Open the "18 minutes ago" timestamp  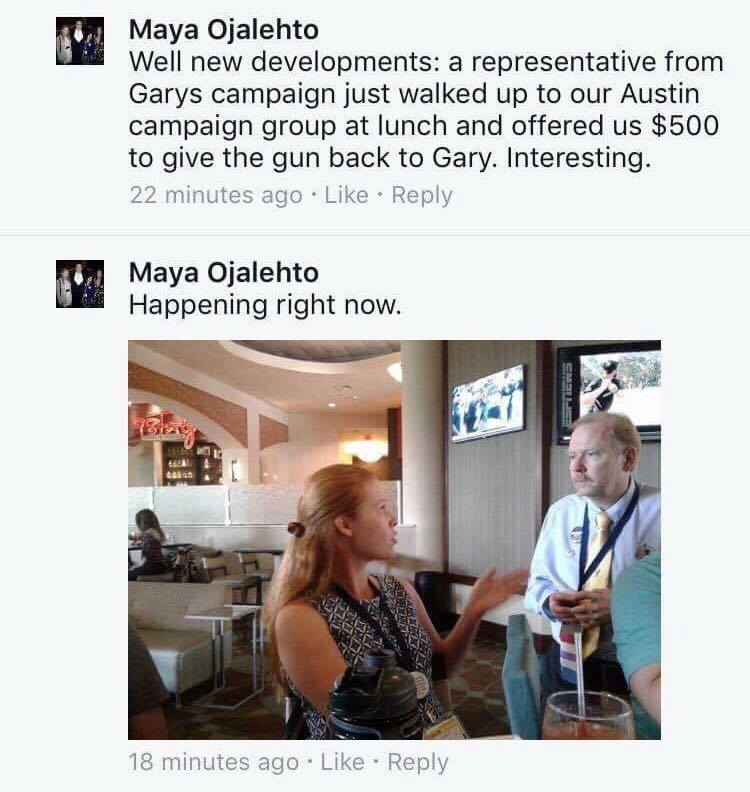[214, 762]
